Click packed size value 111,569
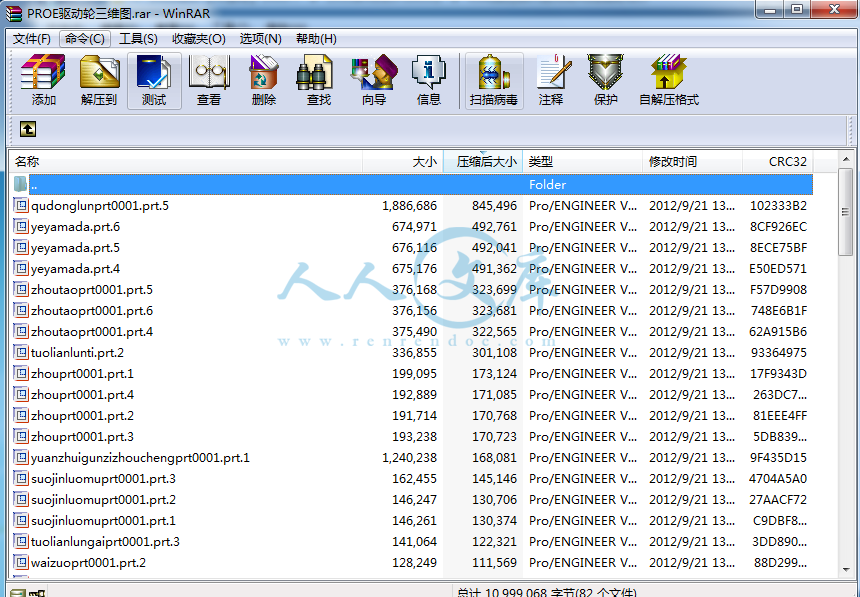The image size is (860, 597). (x=494, y=562)
